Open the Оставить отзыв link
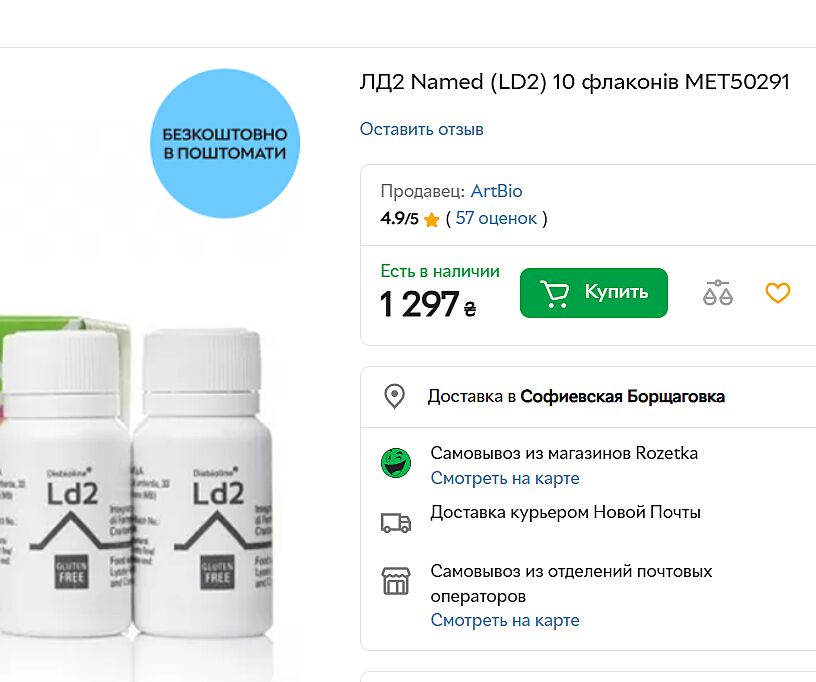This screenshot has height=682, width=816. coord(421,129)
